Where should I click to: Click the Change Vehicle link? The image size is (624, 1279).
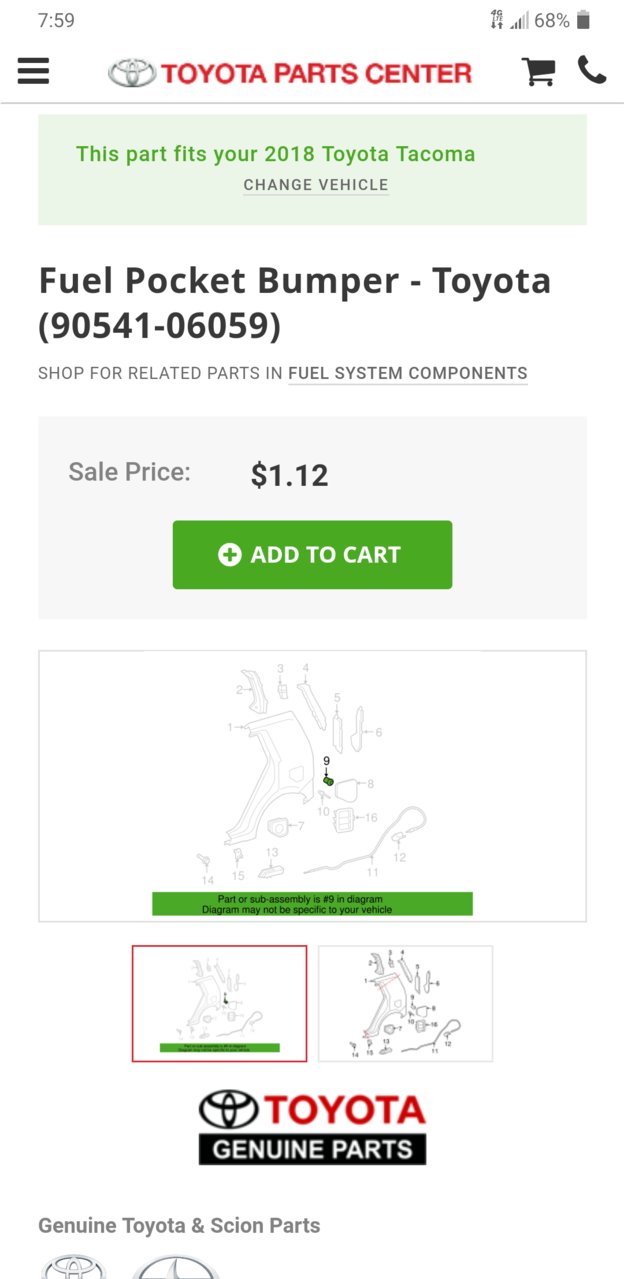[x=316, y=185]
